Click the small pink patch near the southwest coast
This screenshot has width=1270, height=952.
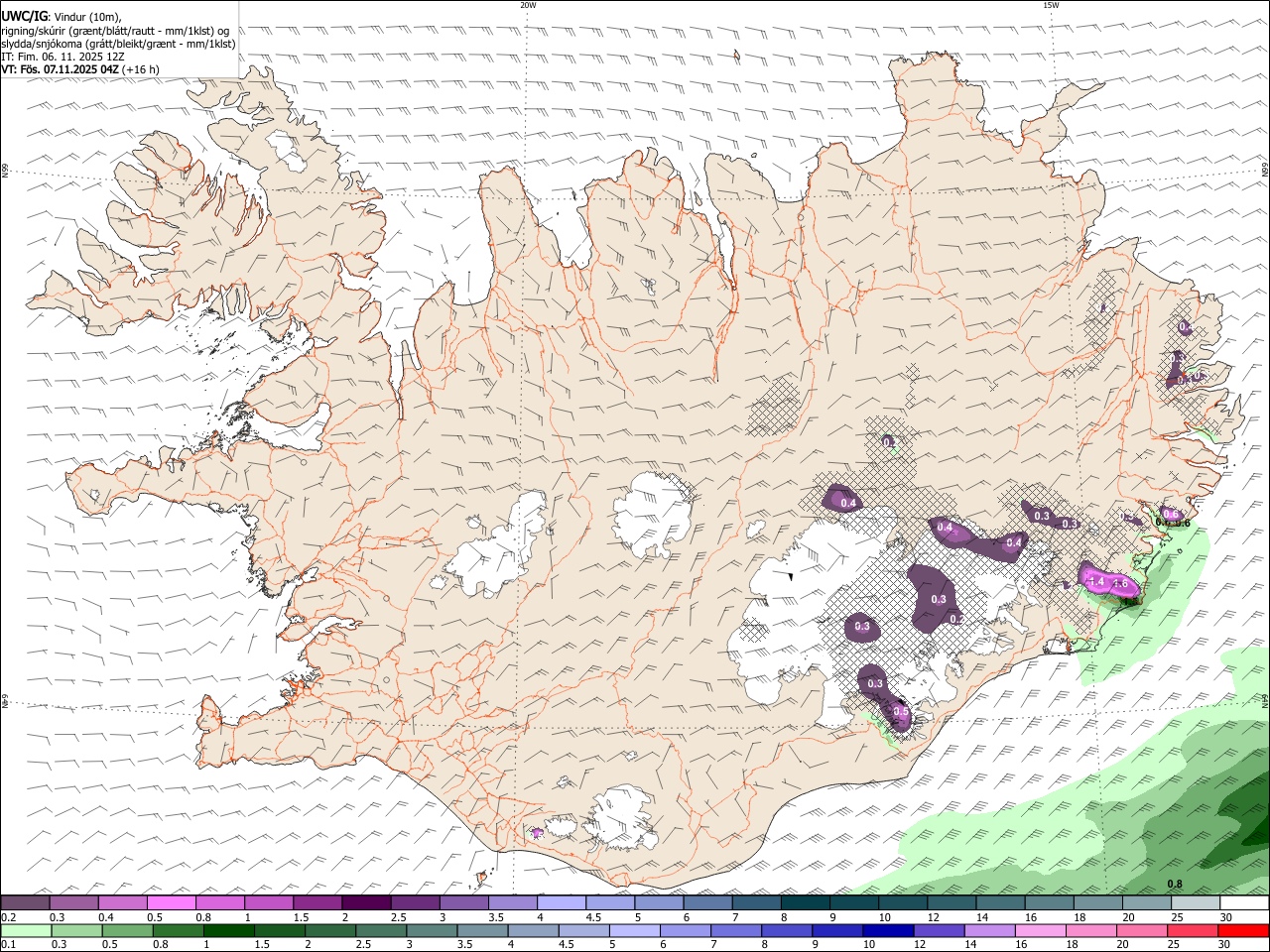tap(538, 832)
